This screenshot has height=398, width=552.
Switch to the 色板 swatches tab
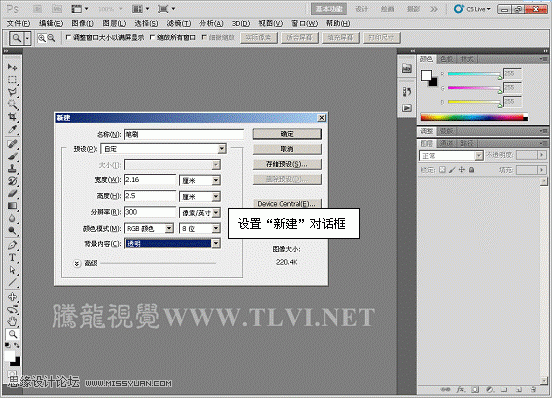point(446,59)
